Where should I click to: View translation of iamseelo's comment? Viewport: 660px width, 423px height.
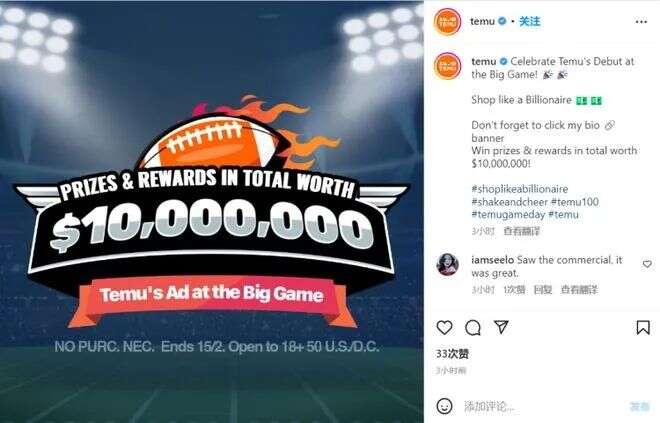coord(579,289)
